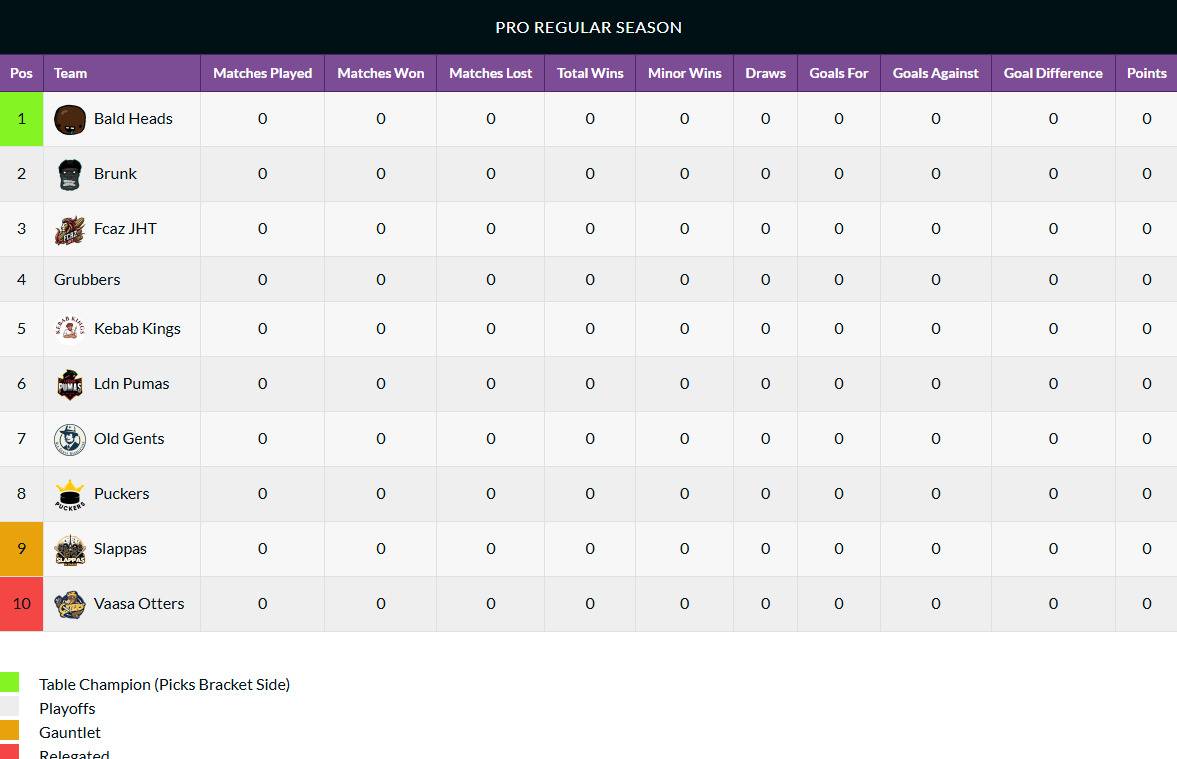Select Ldn Pumas Matches Won value
Image resolution: width=1177 pixels, height=759 pixels.
tap(381, 384)
